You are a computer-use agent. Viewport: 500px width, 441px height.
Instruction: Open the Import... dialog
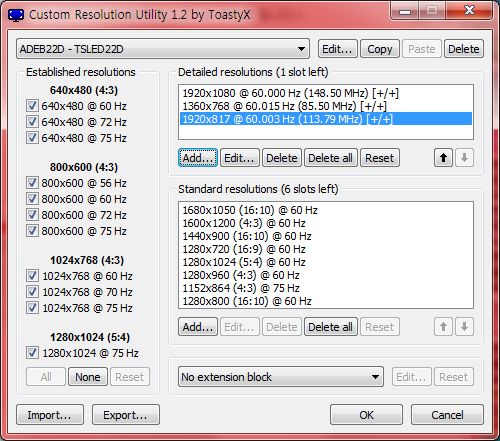(50, 415)
